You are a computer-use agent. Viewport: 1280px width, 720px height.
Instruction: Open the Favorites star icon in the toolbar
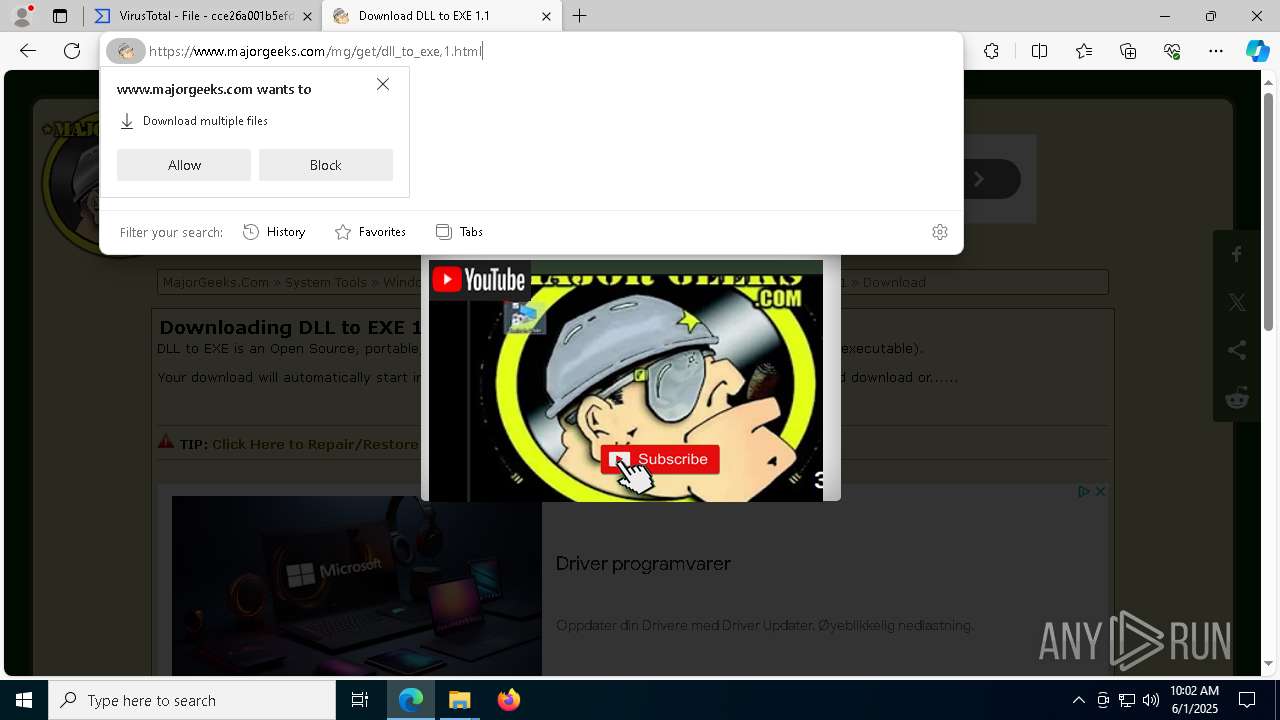pyautogui.click(x=1084, y=51)
